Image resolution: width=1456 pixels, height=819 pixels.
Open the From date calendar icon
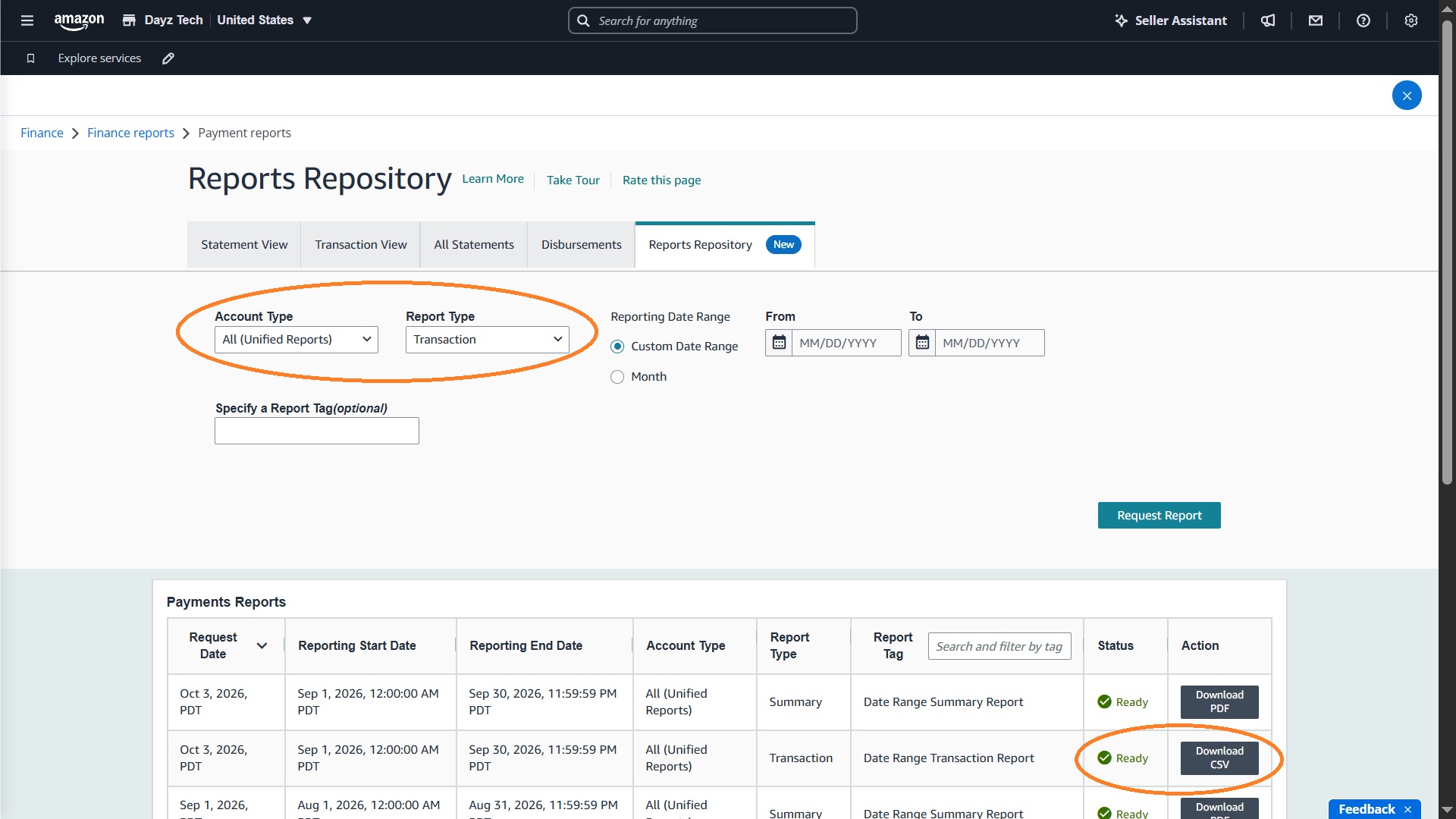pos(779,343)
